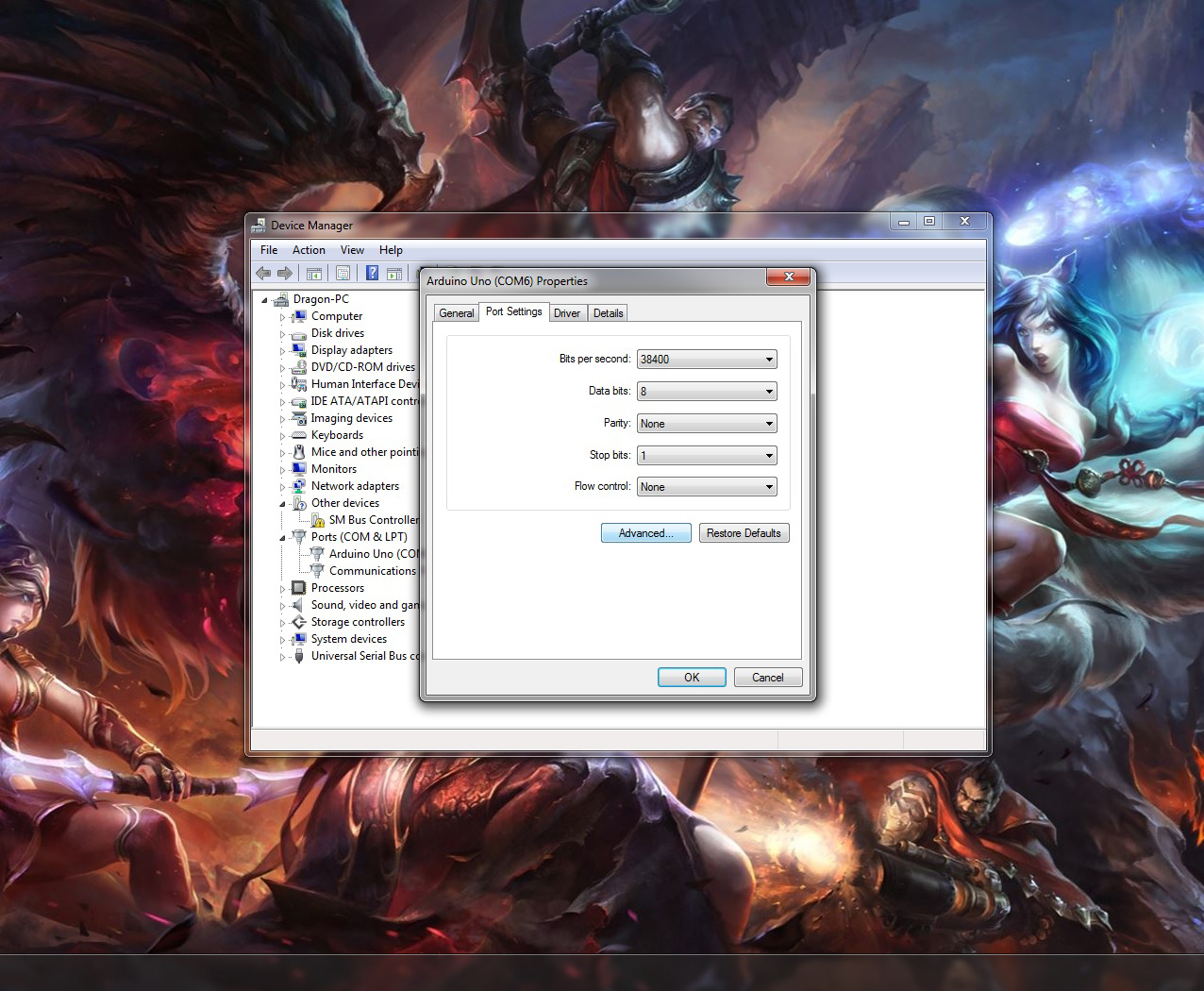This screenshot has width=1204, height=991.
Task: Select the Universal Serial Bus controllers icon
Action: pyautogui.click(x=299, y=656)
